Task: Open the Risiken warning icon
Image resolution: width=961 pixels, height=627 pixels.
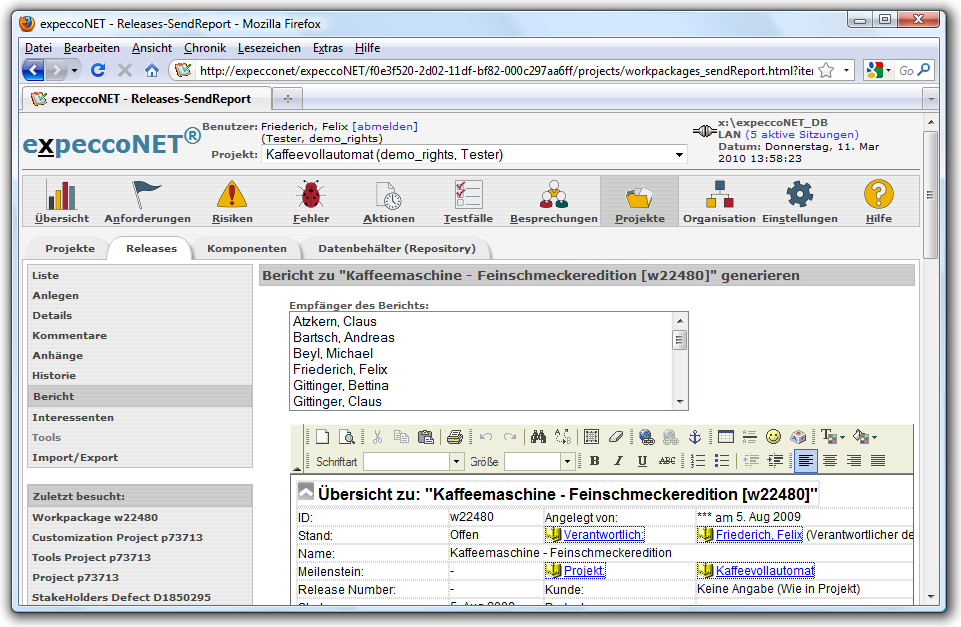Action: click(x=232, y=201)
